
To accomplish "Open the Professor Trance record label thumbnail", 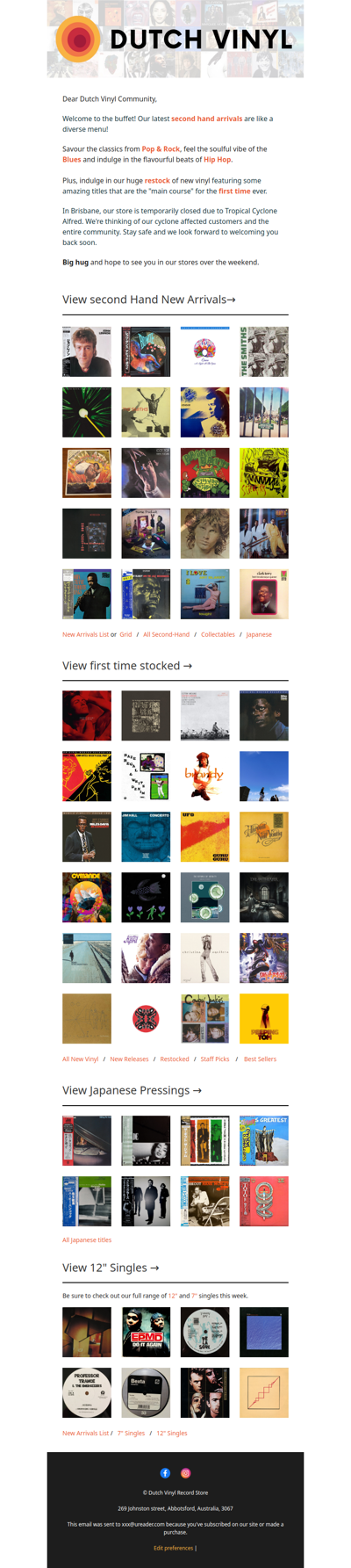I will [87, 1392].
